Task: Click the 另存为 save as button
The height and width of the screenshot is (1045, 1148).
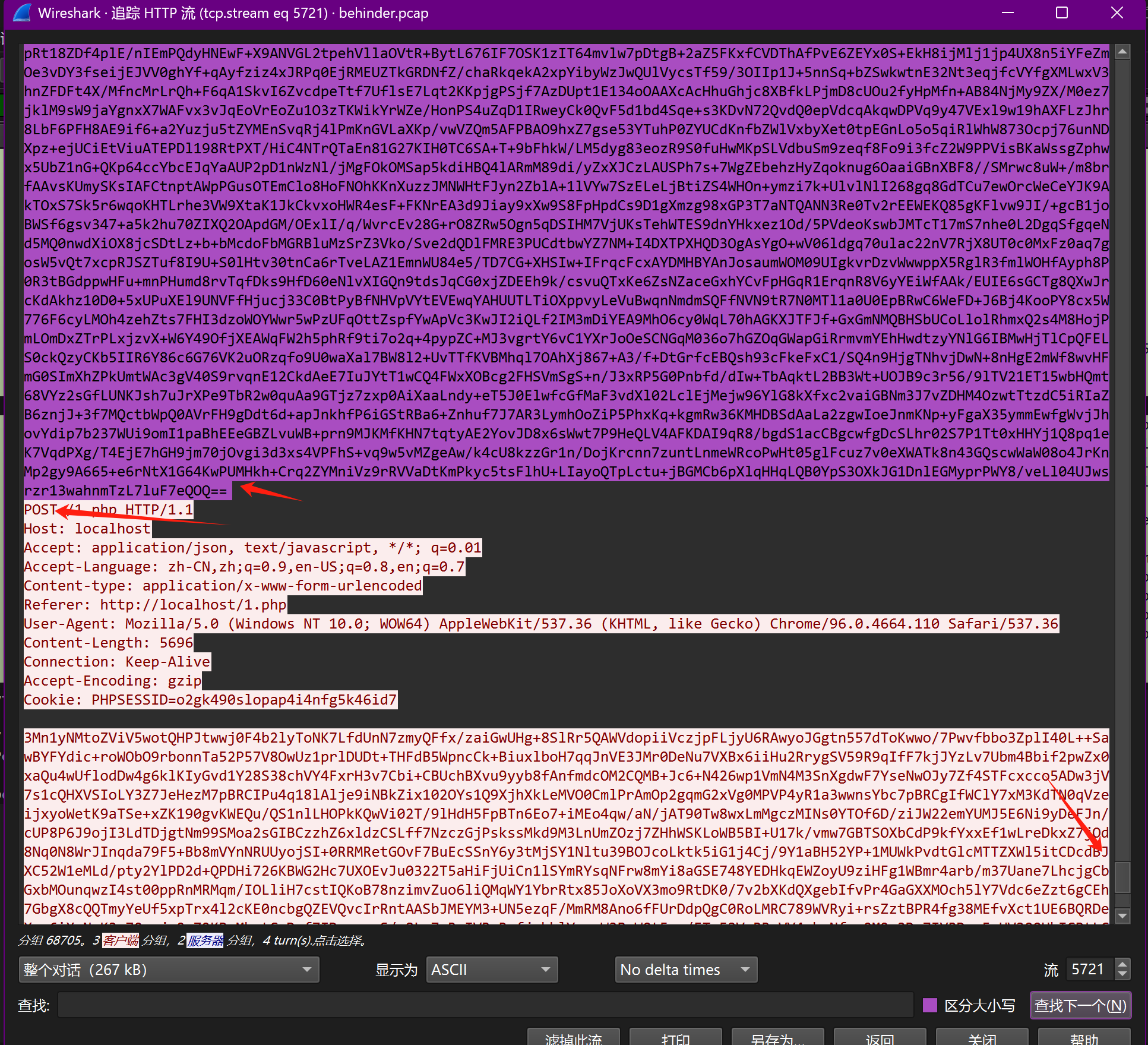Action: pos(777,1038)
